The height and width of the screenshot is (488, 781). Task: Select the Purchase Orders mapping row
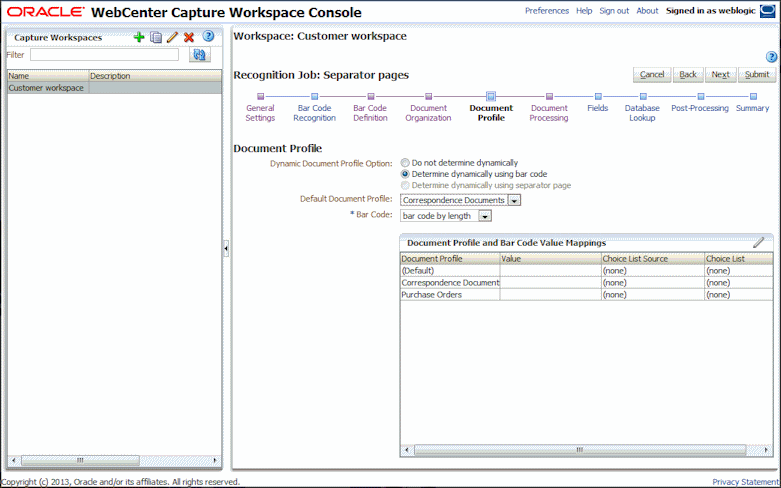(x=587, y=295)
